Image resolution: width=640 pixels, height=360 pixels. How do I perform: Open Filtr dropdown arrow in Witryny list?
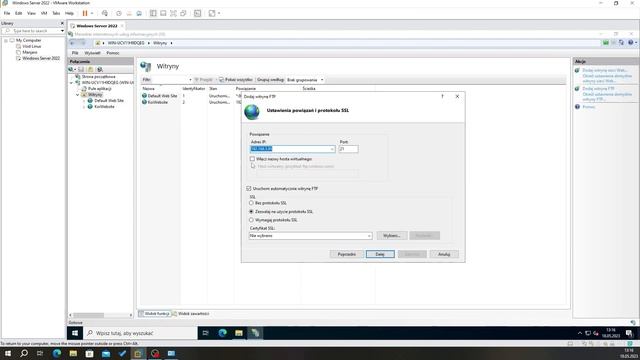[190, 80]
